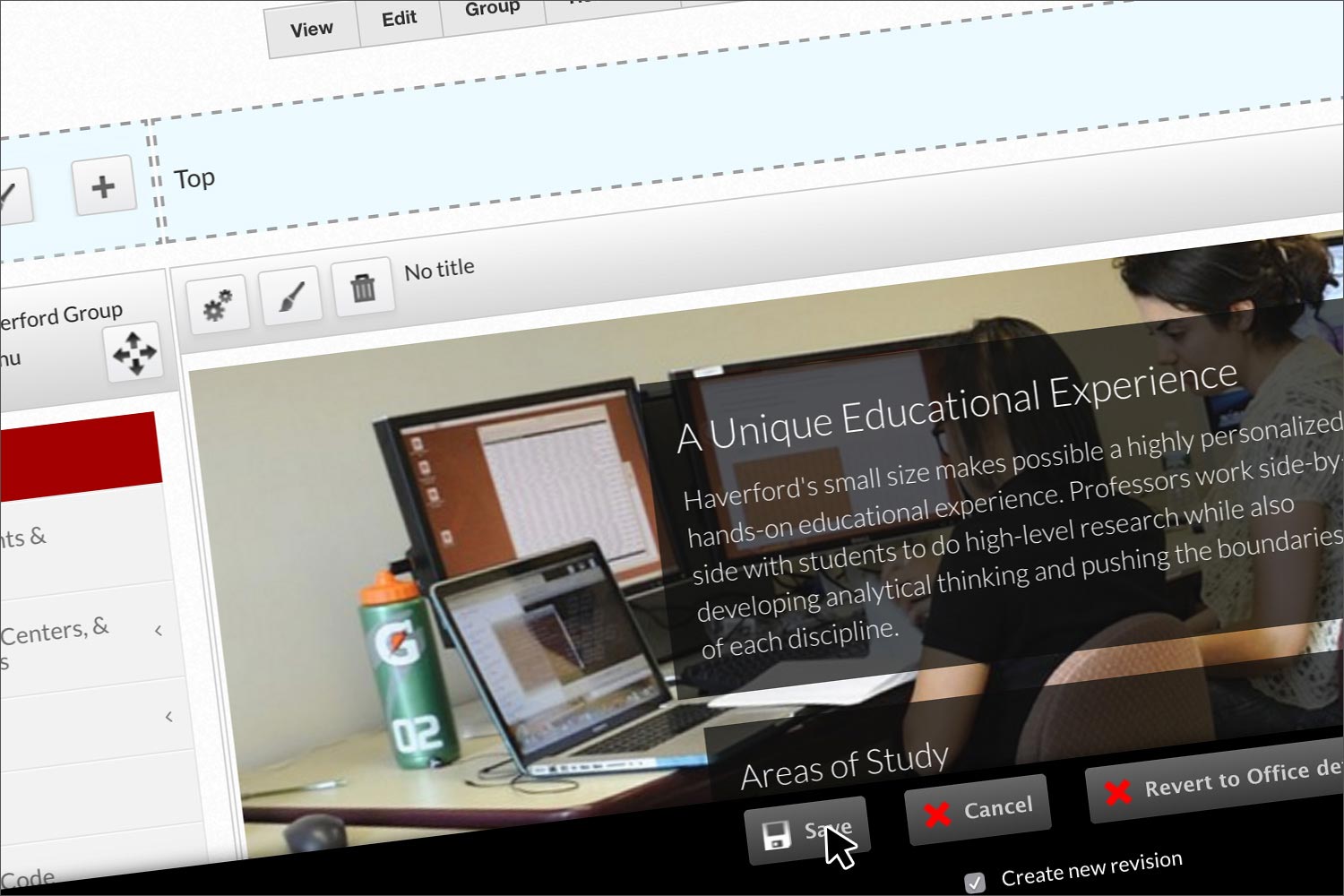Click the paintbrush style icon
This screenshot has width=1344, height=896.
[290, 296]
